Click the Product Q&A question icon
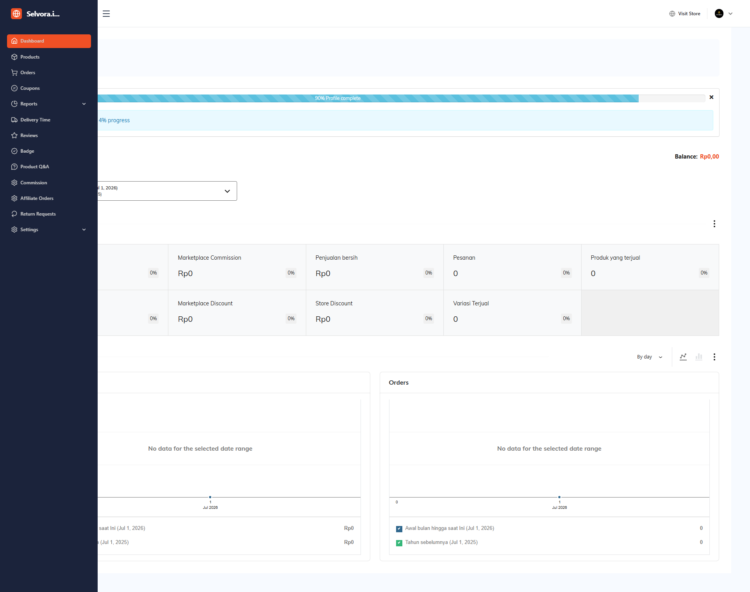750x592 pixels. pos(14,167)
